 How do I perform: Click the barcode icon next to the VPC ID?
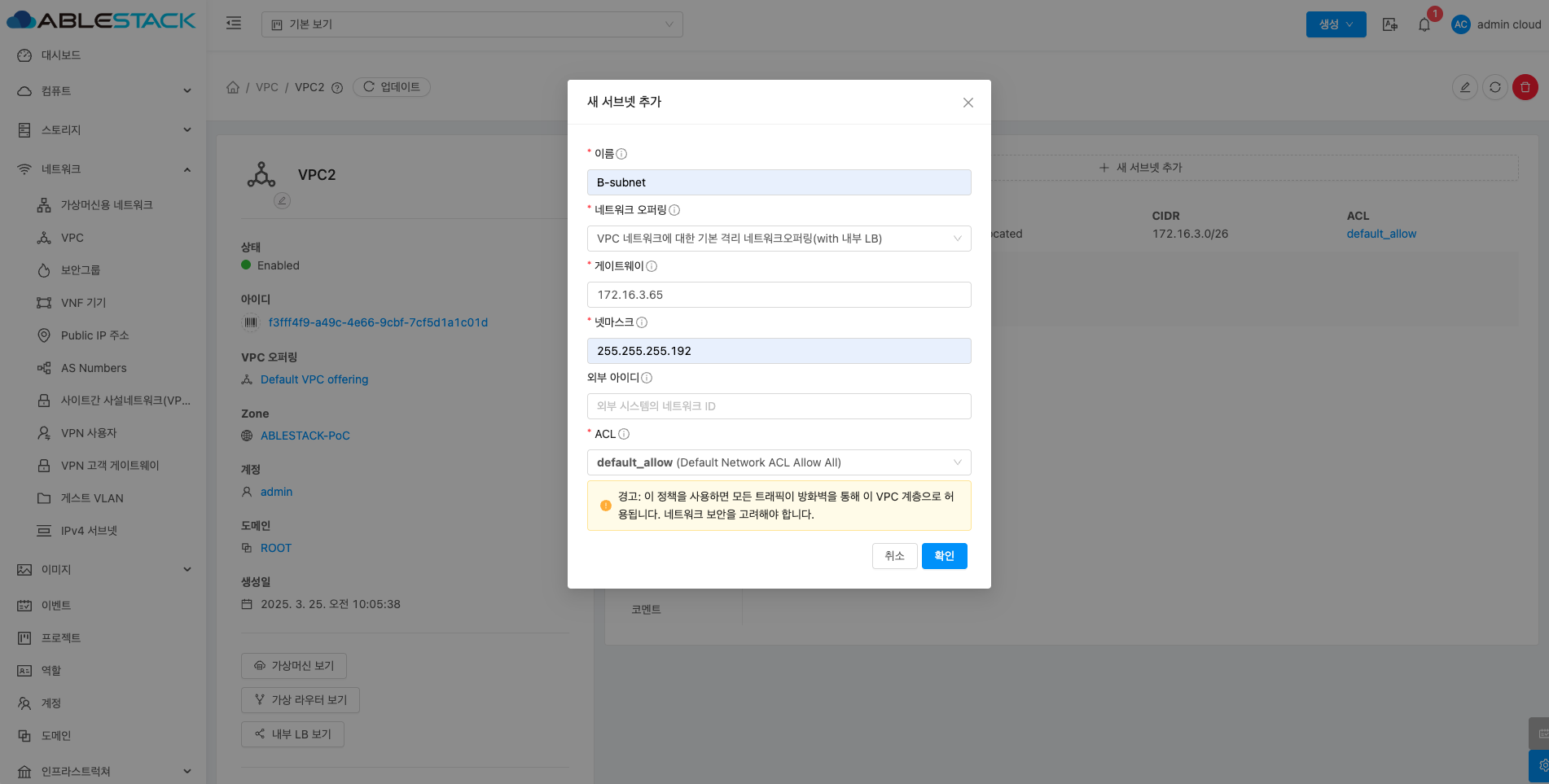coord(250,323)
